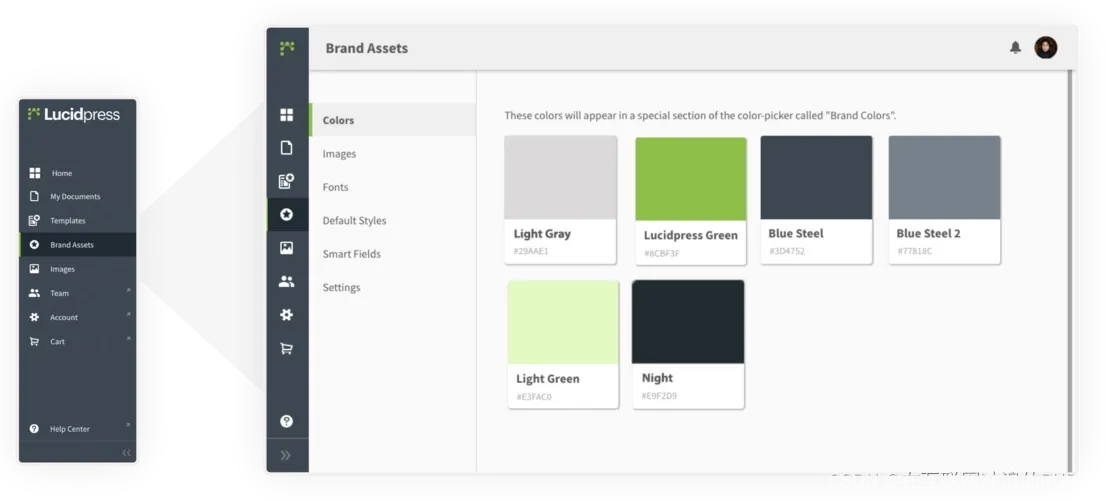The image size is (1105, 500).
Task: Open shopping cart icon in collapsed rail
Action: [x=286, y=348]
